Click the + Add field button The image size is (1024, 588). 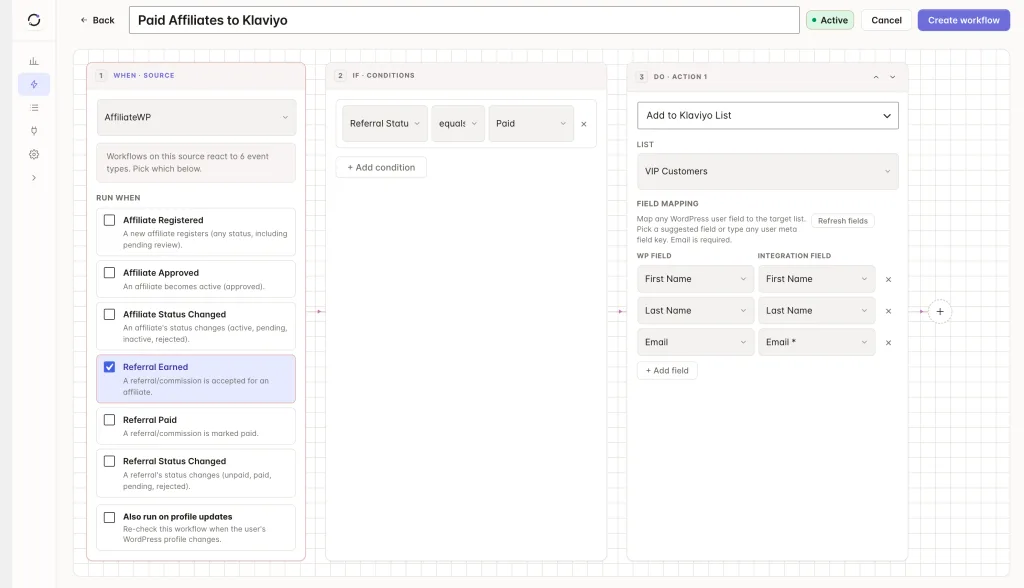point(667,370)
